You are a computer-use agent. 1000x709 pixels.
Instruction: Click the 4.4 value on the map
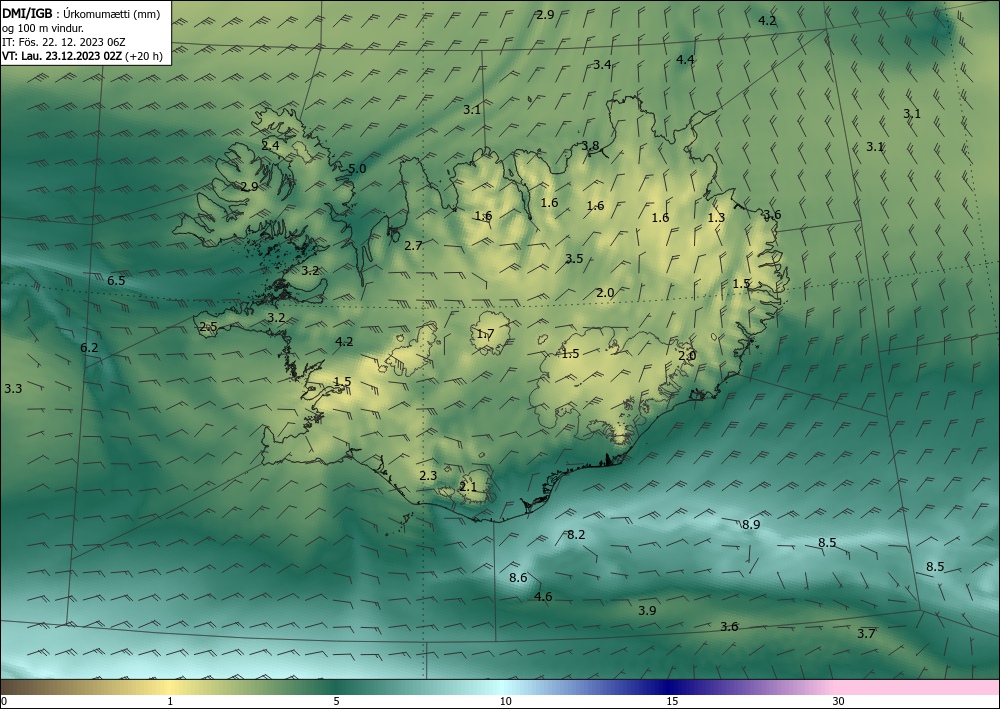[x=685, y=60]
